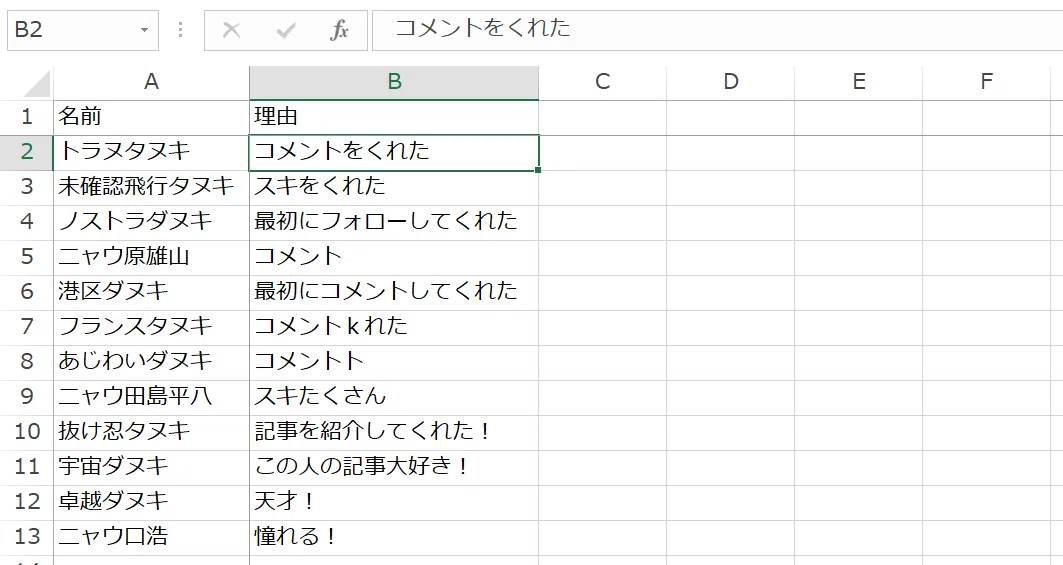1063x565 pixels.
Task: Select row 12 header
Action: point(26,502)
